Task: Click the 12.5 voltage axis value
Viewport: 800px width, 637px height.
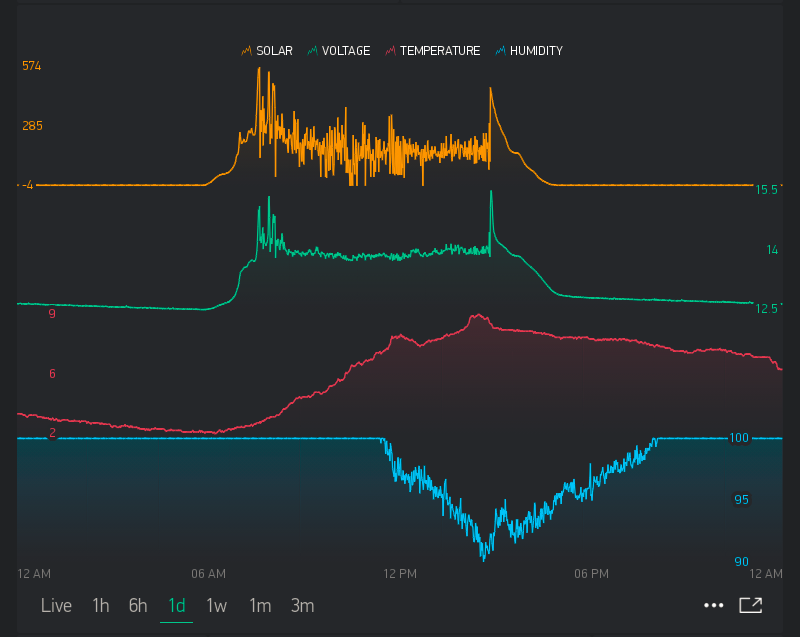Action: tap(766, 309)
